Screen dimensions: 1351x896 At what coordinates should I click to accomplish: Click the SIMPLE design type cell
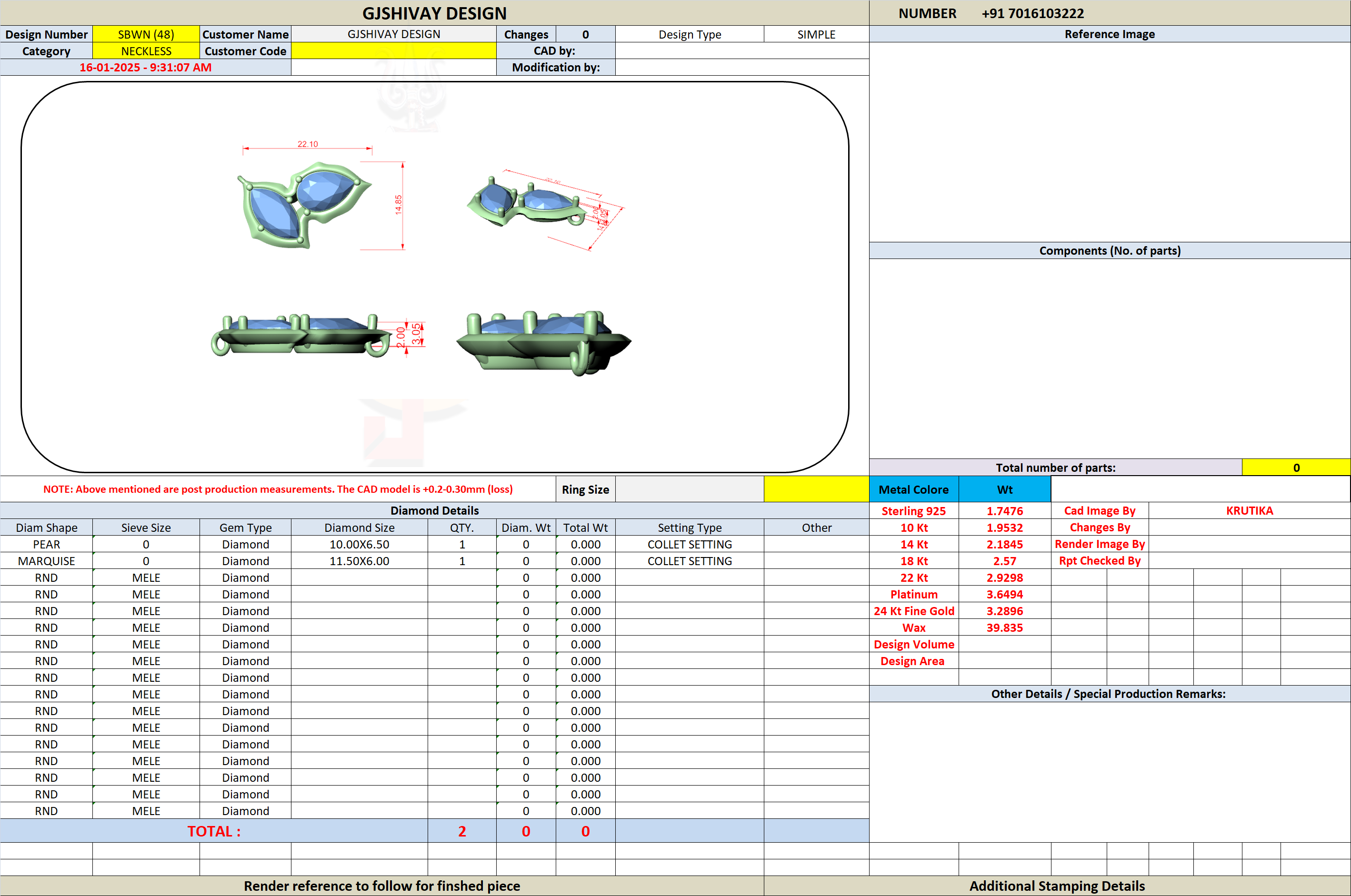(x=816, y=34)
